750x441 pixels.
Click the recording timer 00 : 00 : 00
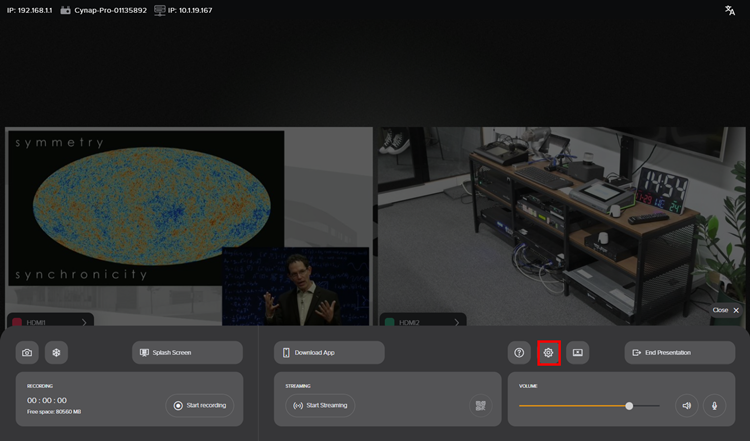(x=47, y=400)
